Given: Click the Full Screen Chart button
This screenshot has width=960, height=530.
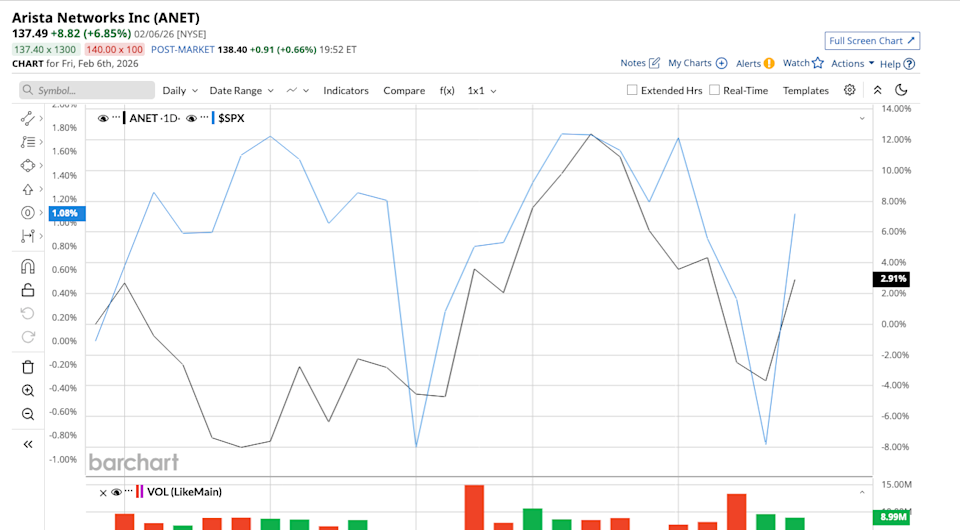Looking at the screenshot, I should tap(872, 40).
